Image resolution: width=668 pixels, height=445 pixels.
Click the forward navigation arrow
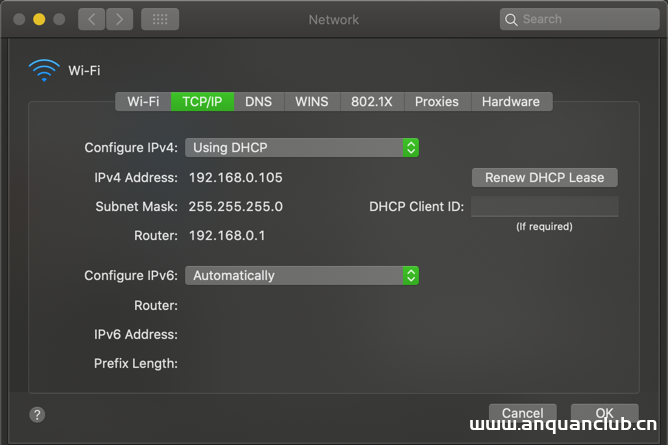pyautogui.click(x=119, y=19)
